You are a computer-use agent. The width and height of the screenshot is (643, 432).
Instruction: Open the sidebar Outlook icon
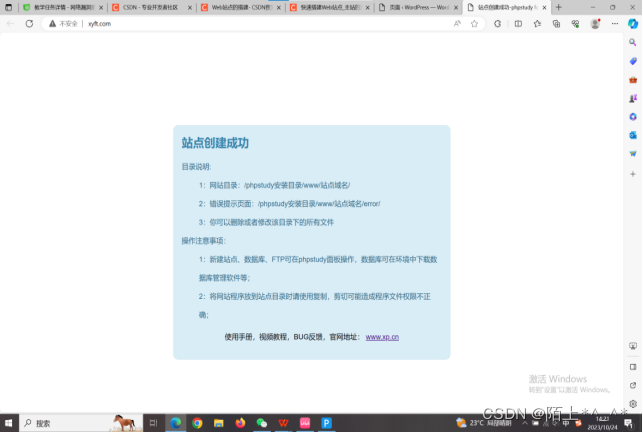(x=633, y=135)
